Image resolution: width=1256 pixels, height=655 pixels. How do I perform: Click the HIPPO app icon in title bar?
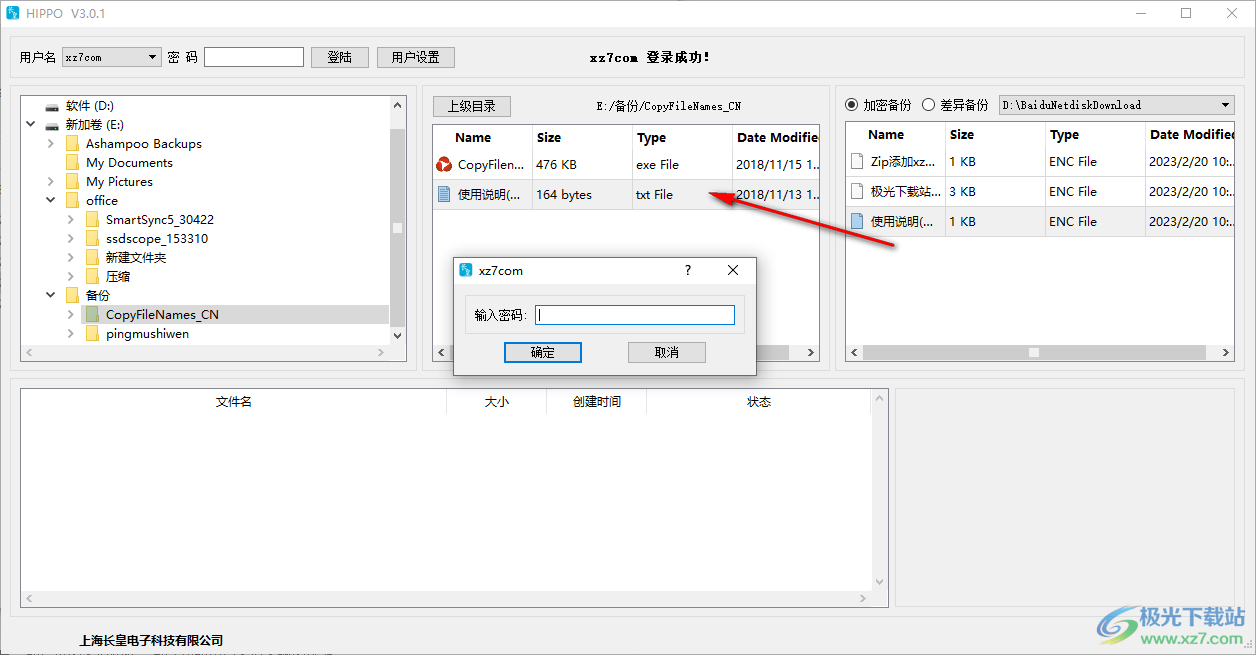pyautogui.click(x=13, y=13)
